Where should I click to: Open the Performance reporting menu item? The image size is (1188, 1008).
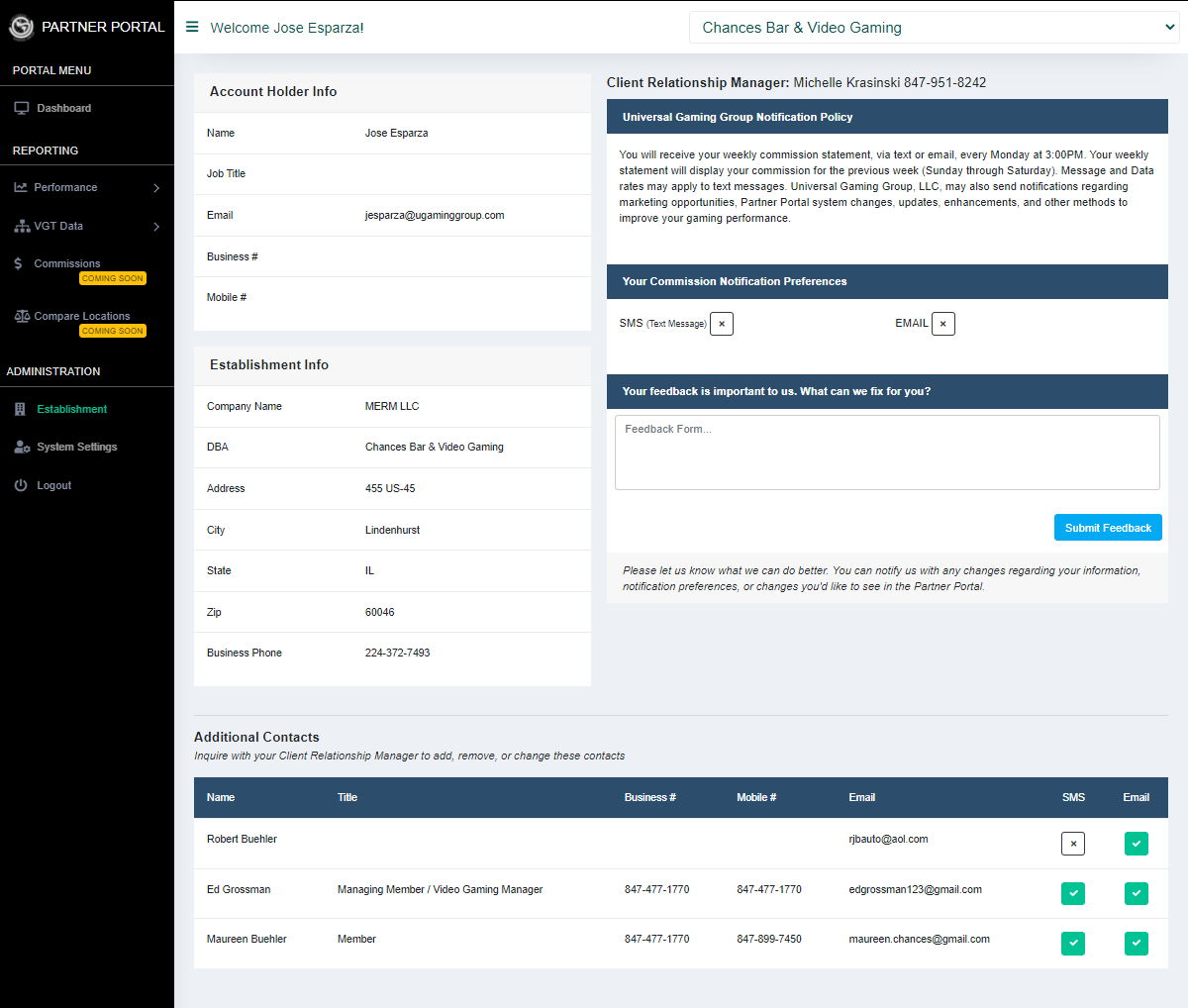tap(65, 187)
